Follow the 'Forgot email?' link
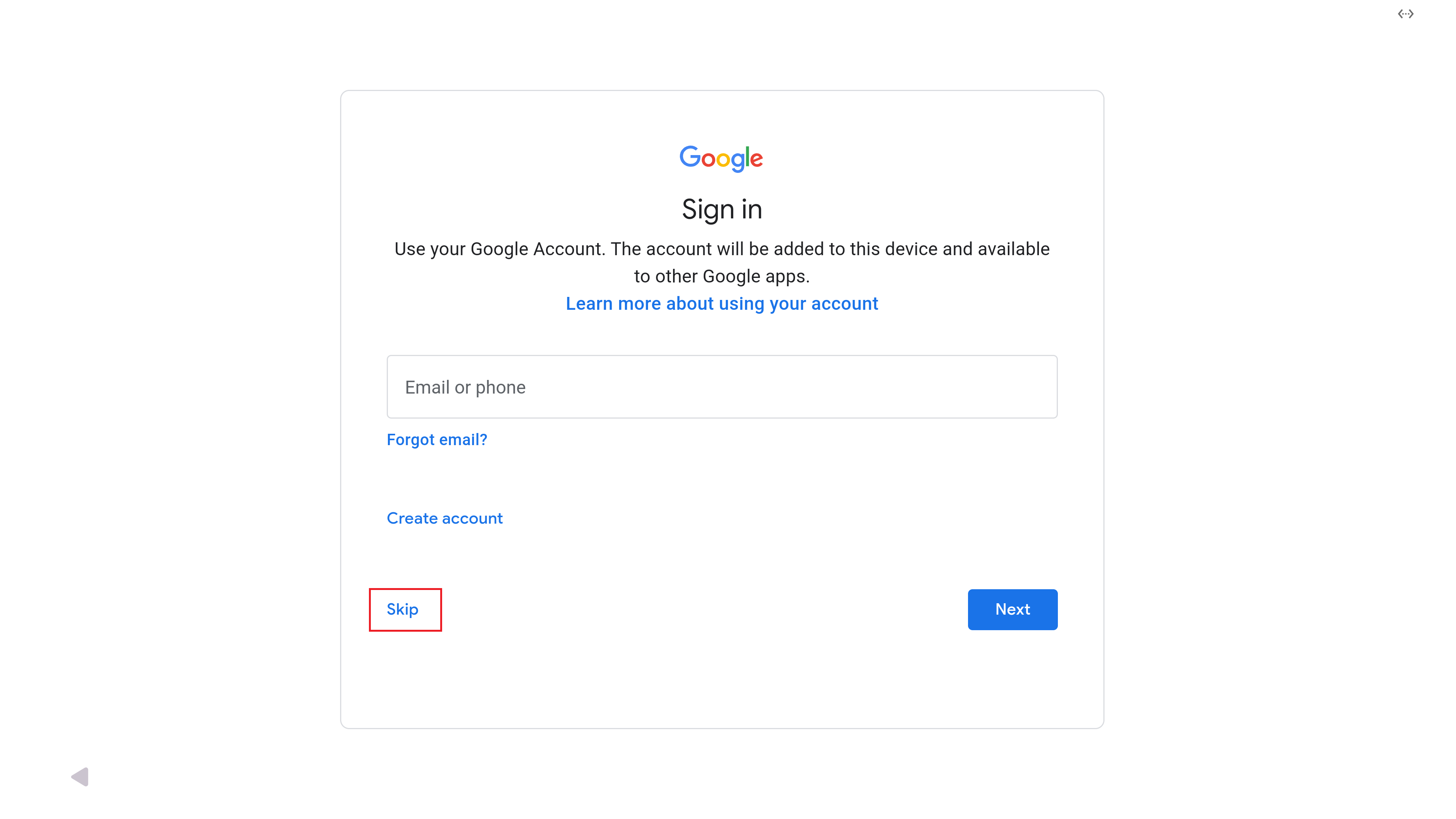Screen dimensions: 1456x819 coord(436,440)
